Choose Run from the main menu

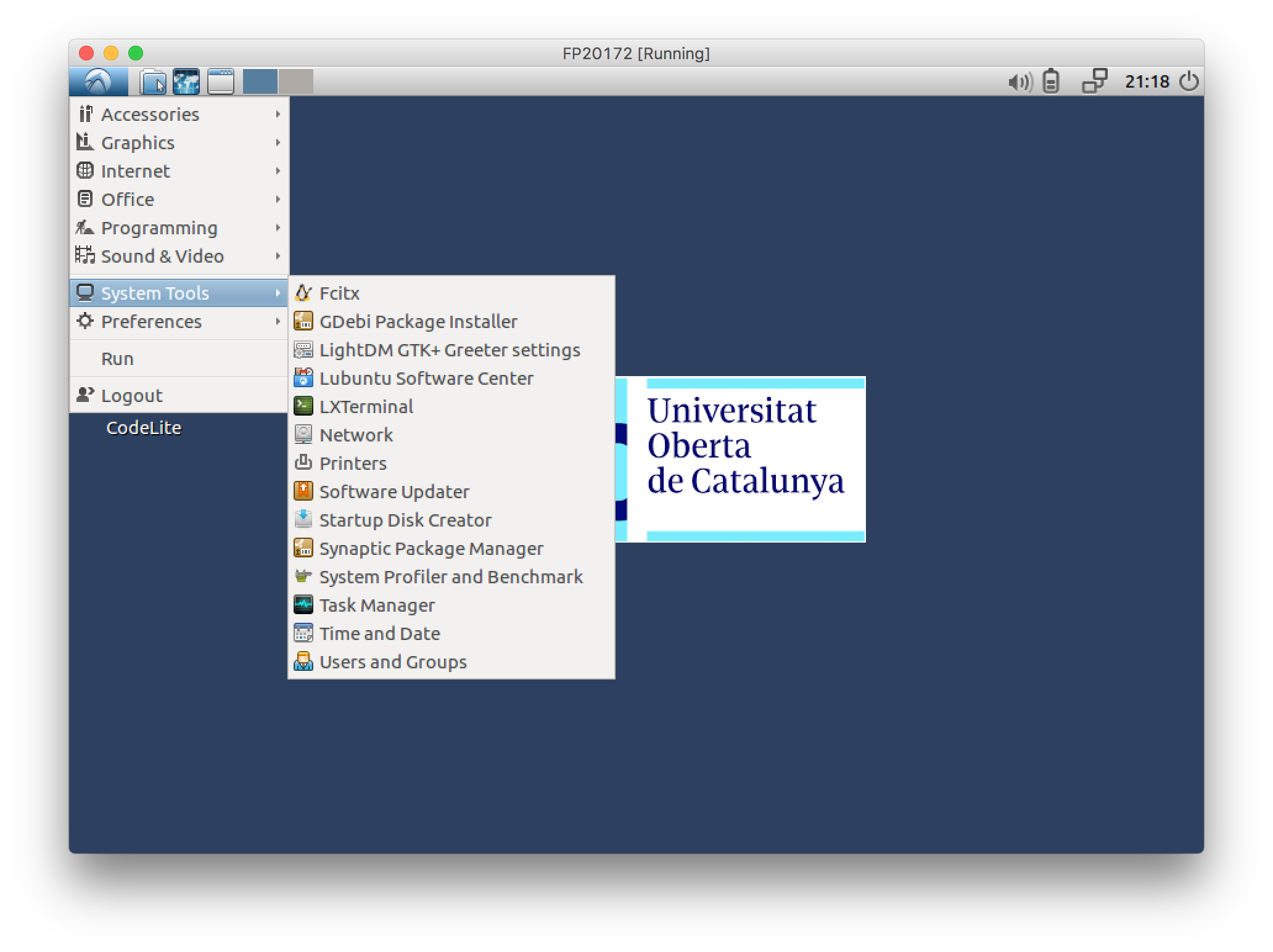tap(117, 358)
